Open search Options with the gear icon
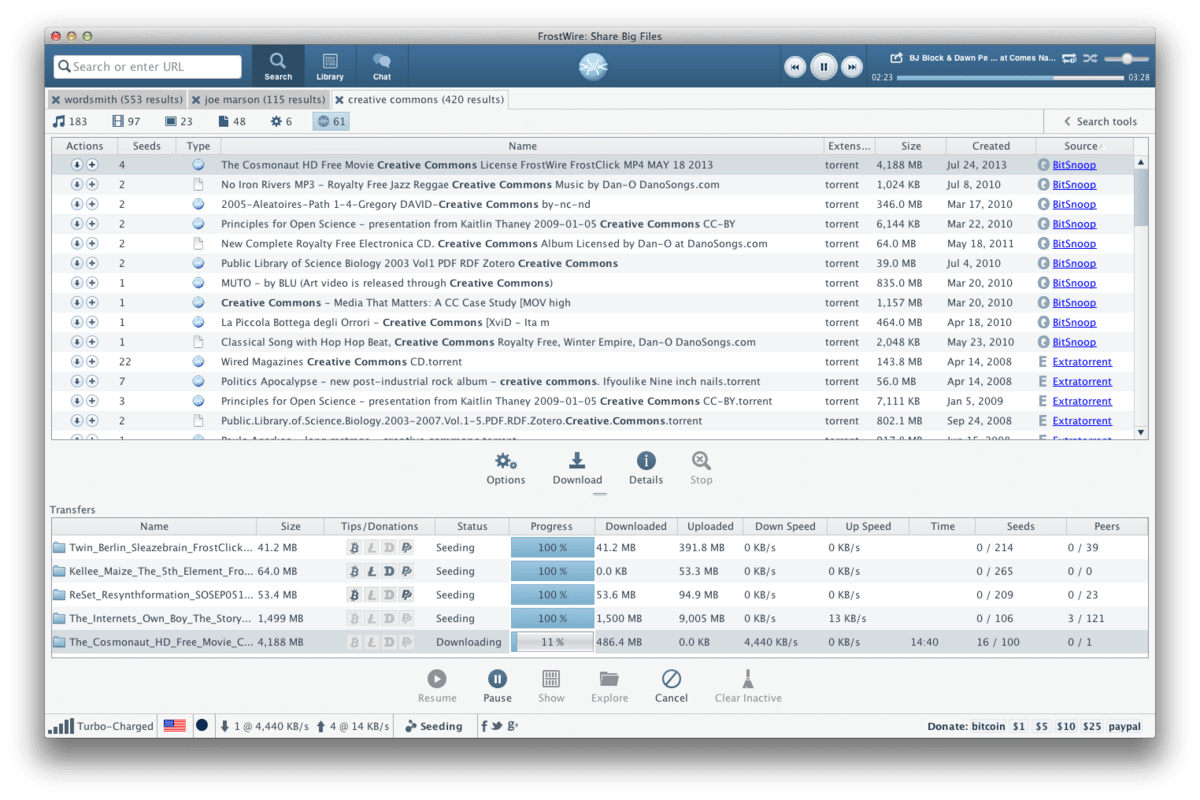The height and width of the screenshot is (800, 1200). 505,468
